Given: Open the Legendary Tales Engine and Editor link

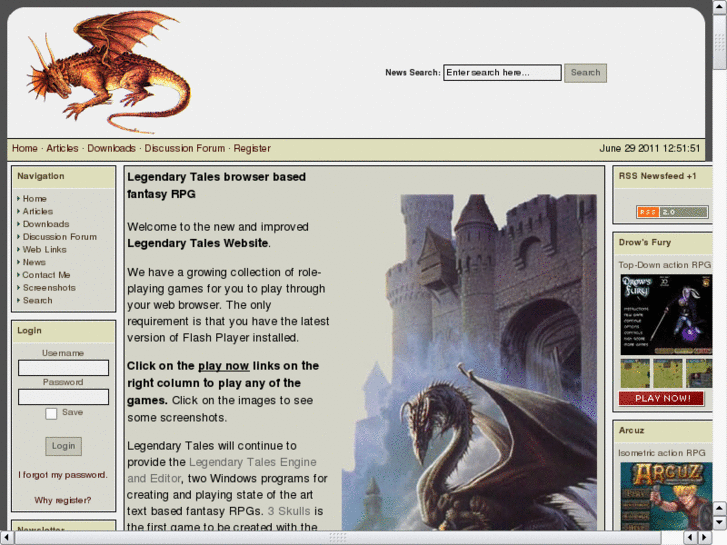Looking at the screenshot, I should coord(222,470).
